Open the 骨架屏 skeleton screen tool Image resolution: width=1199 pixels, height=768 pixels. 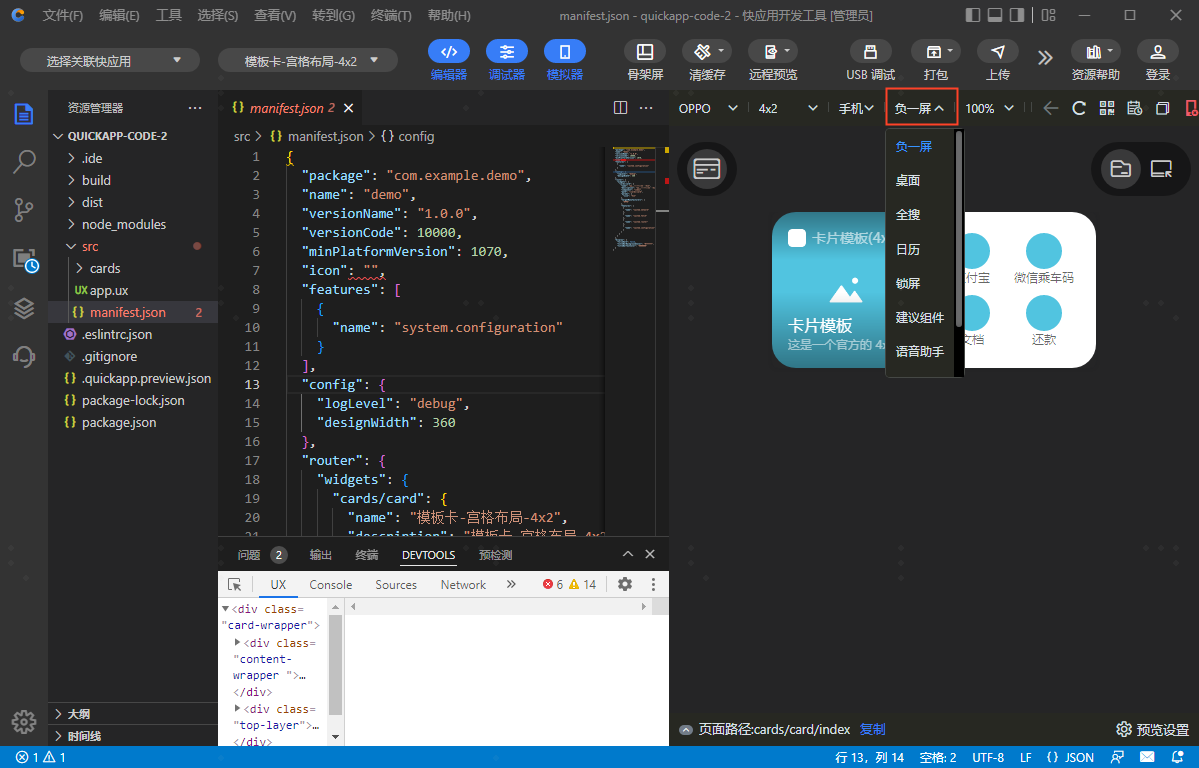point(645,52)
